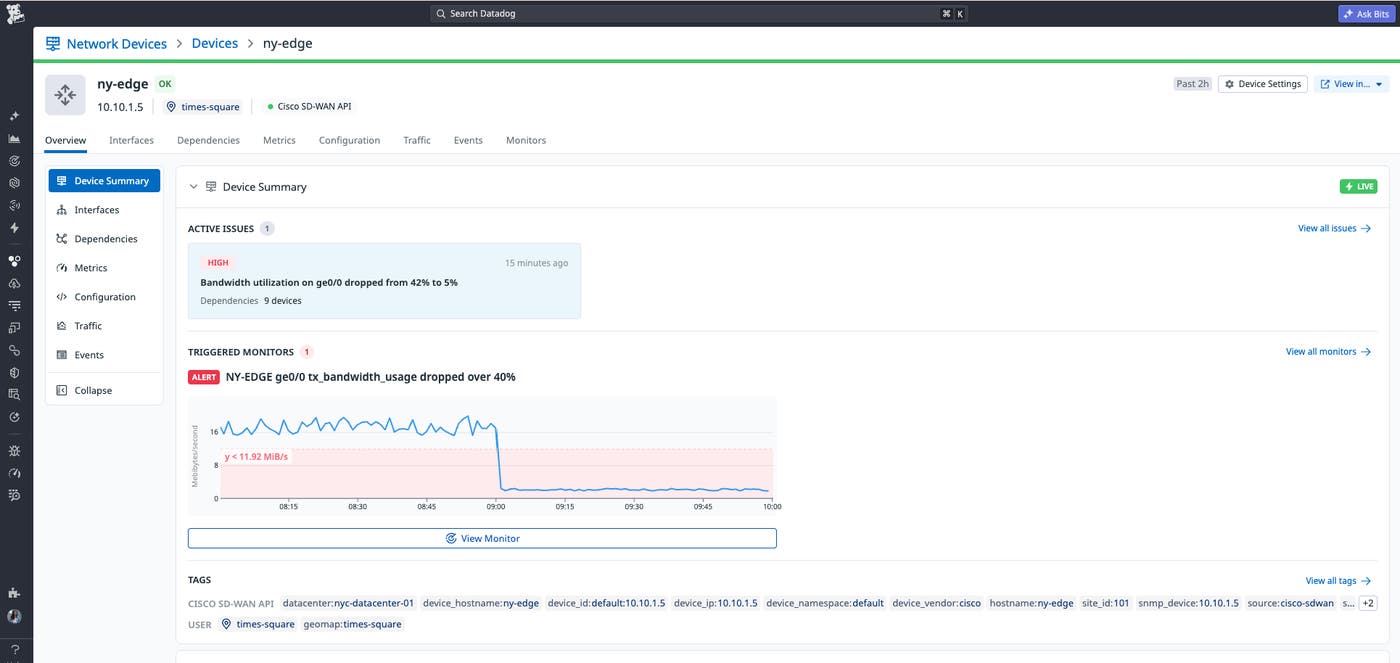This screenshot has width=1400, height=663.
Task: Click the Network Devices breadcrumb
Action: click(x=117, y=44)
